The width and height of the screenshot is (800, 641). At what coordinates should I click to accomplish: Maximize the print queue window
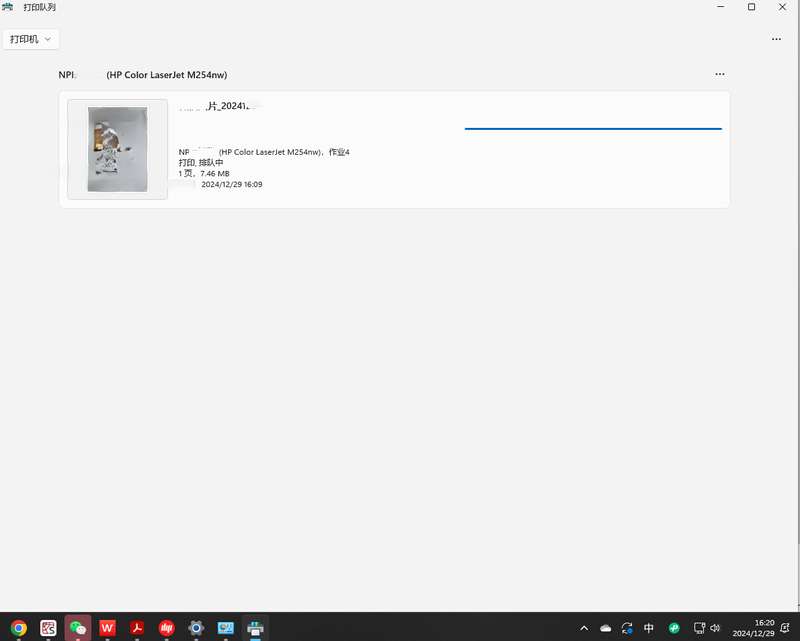751,7
